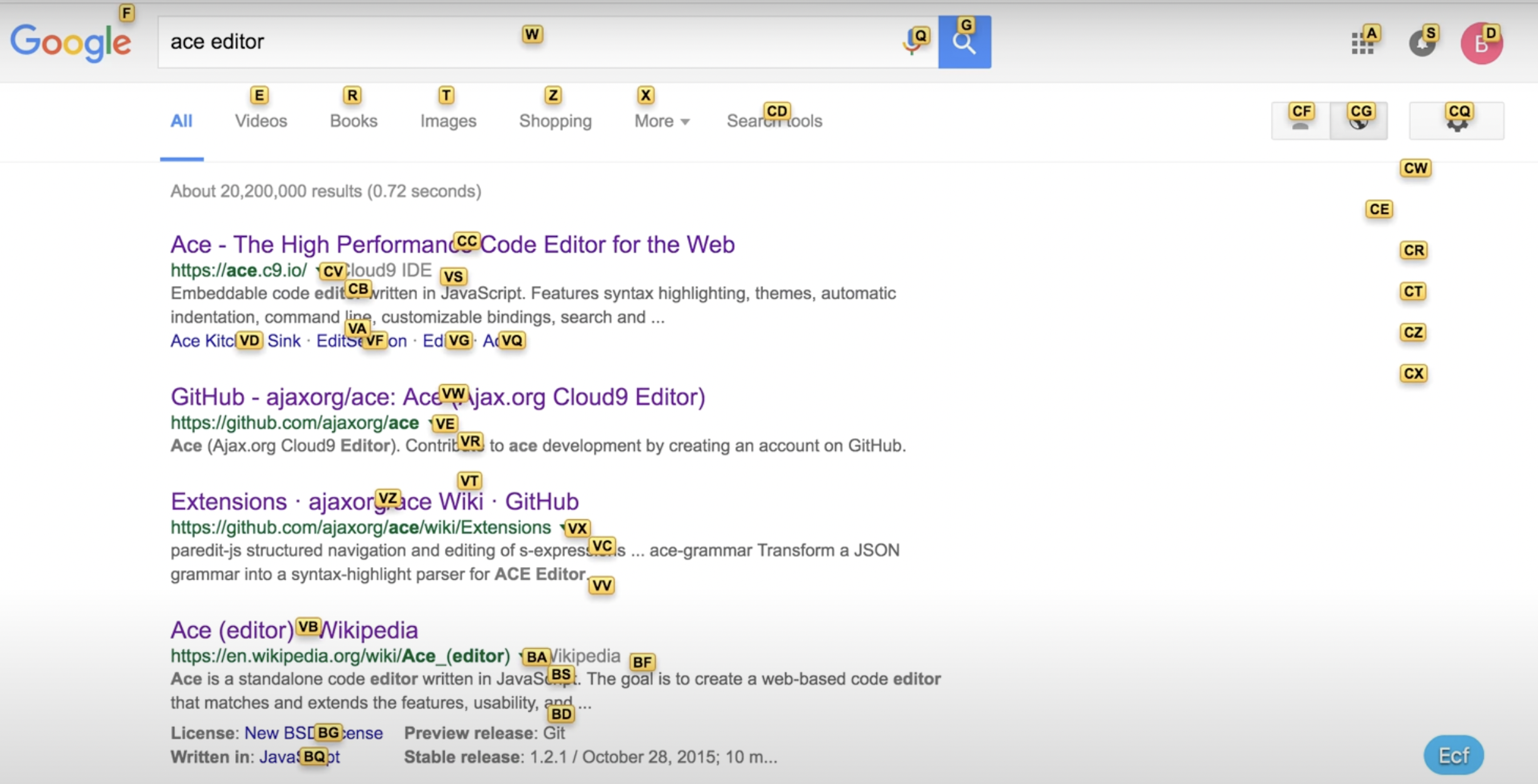Screen dimensions: 1538x784
Task: Click the Google logo
Action: [x=70, y=43]
